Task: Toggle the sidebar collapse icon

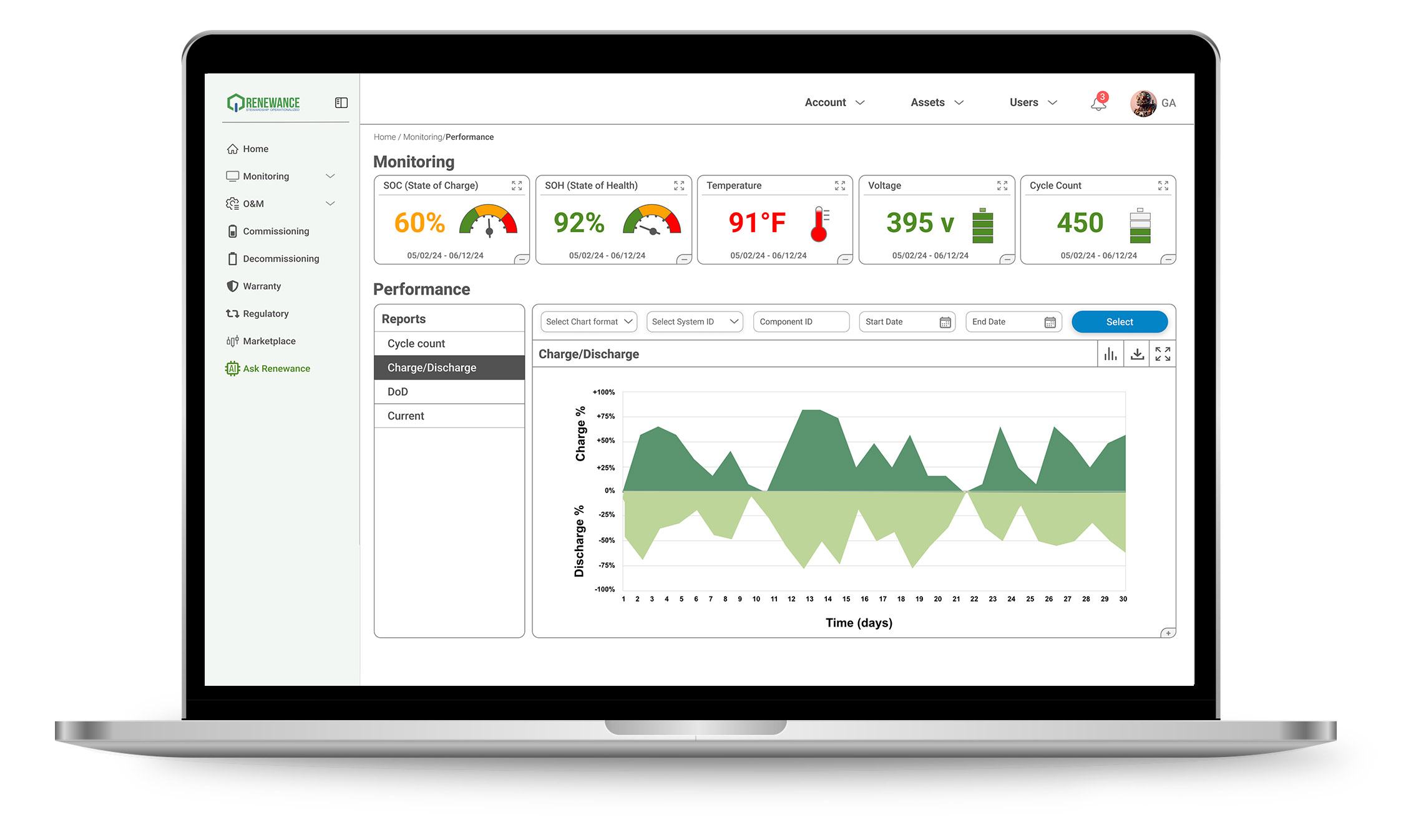Action: (341, 103)
